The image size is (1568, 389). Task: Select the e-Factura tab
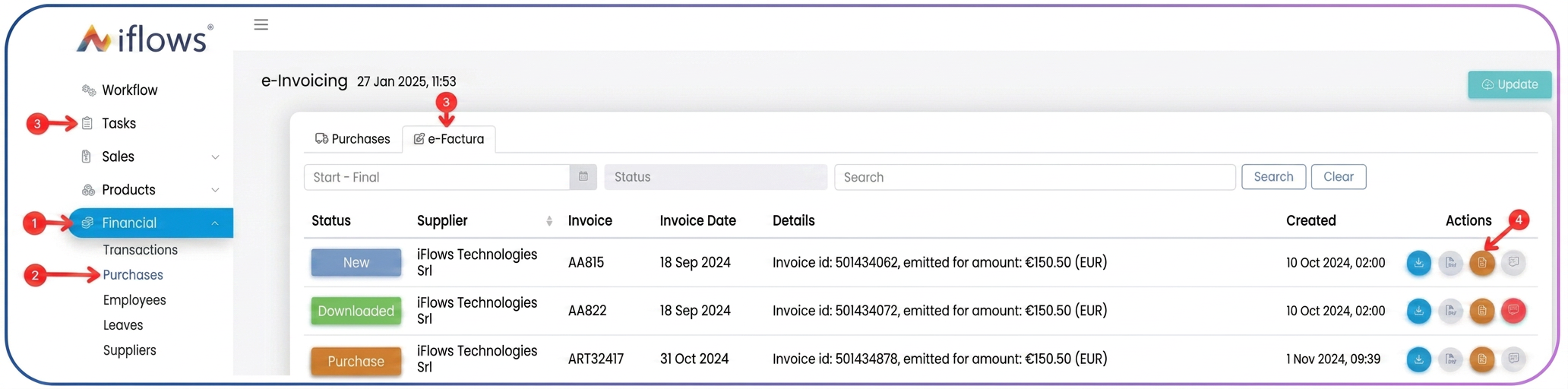tap(449, 139)
